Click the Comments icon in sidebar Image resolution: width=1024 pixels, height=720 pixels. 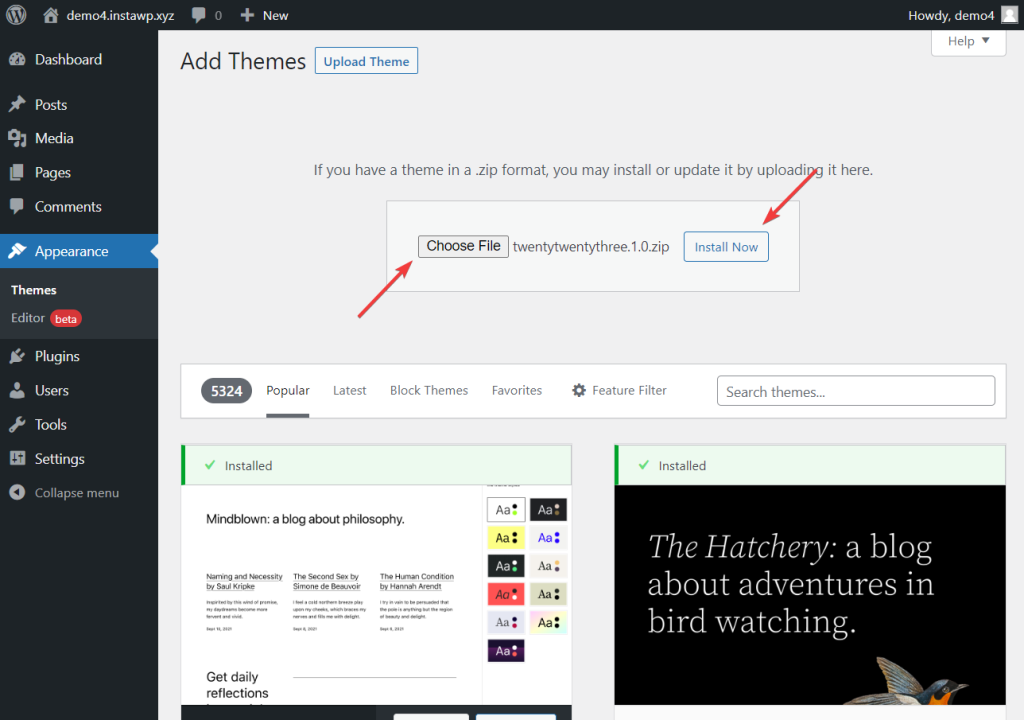tap(18, 206)
